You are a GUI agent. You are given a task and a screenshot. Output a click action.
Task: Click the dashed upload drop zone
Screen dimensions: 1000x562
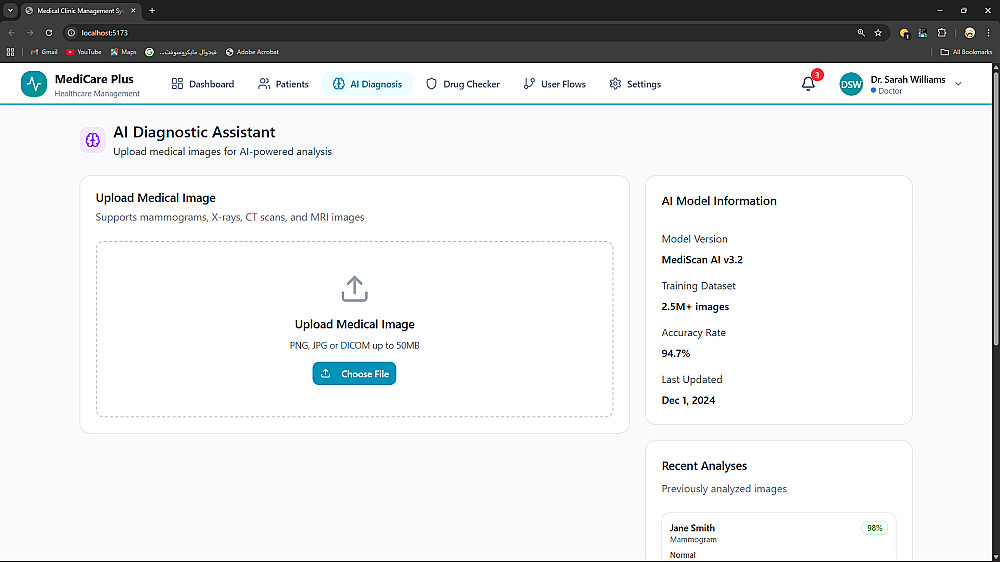click(x=355, y=329)
